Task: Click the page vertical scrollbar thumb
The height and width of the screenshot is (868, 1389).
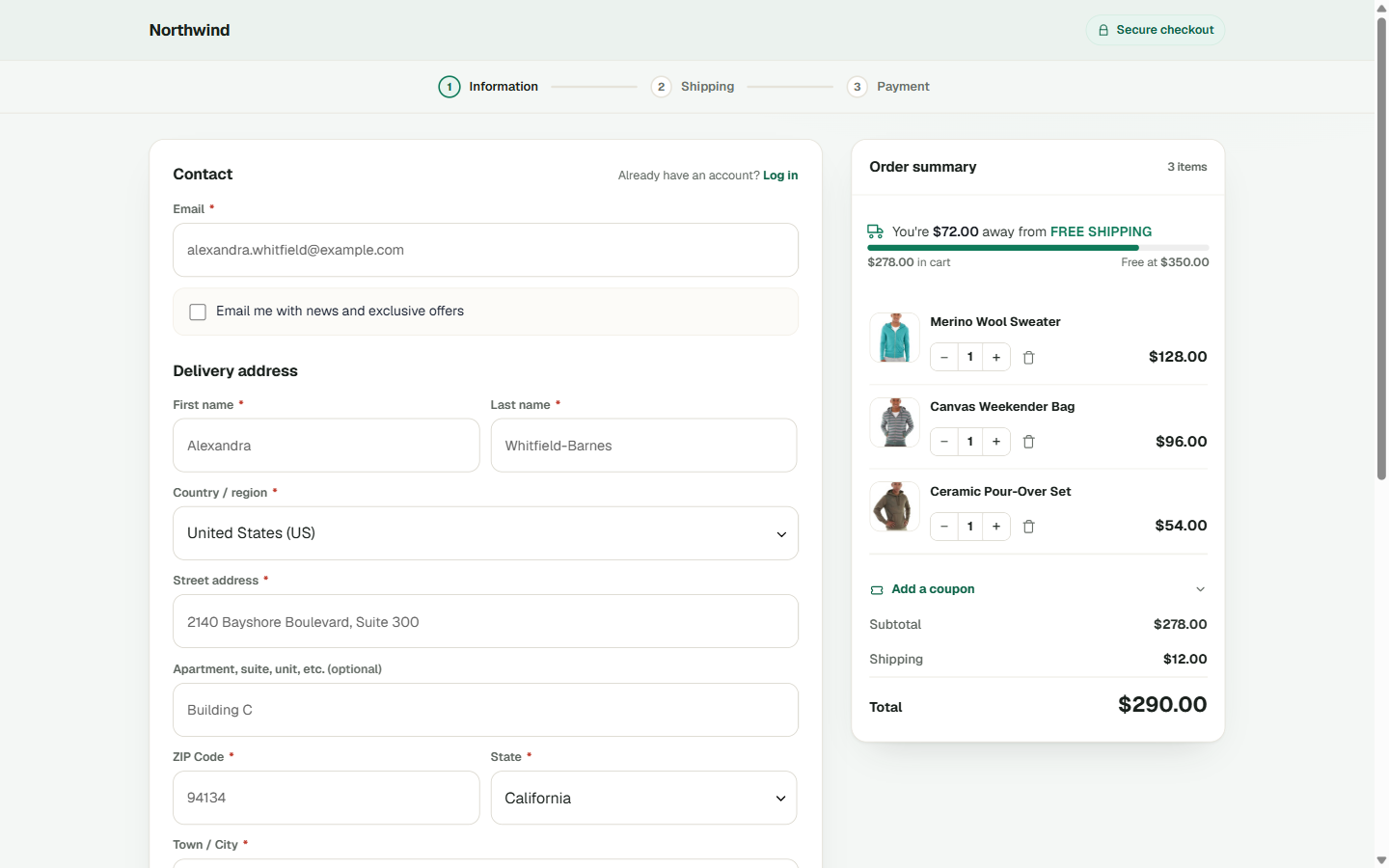Action: coord(1381,248)
